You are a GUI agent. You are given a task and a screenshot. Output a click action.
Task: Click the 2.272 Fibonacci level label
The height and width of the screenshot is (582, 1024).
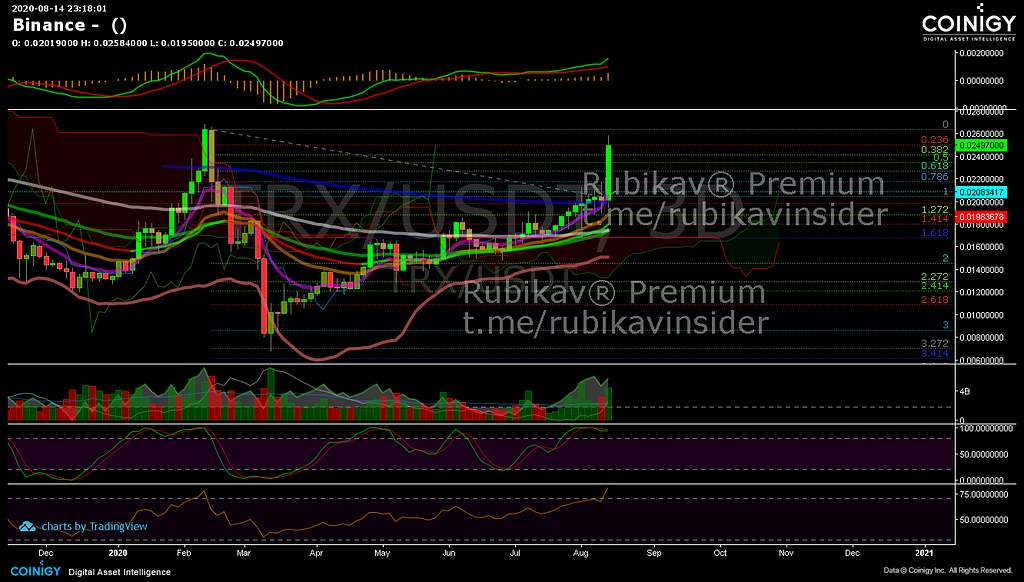click(x=935, y=277)
